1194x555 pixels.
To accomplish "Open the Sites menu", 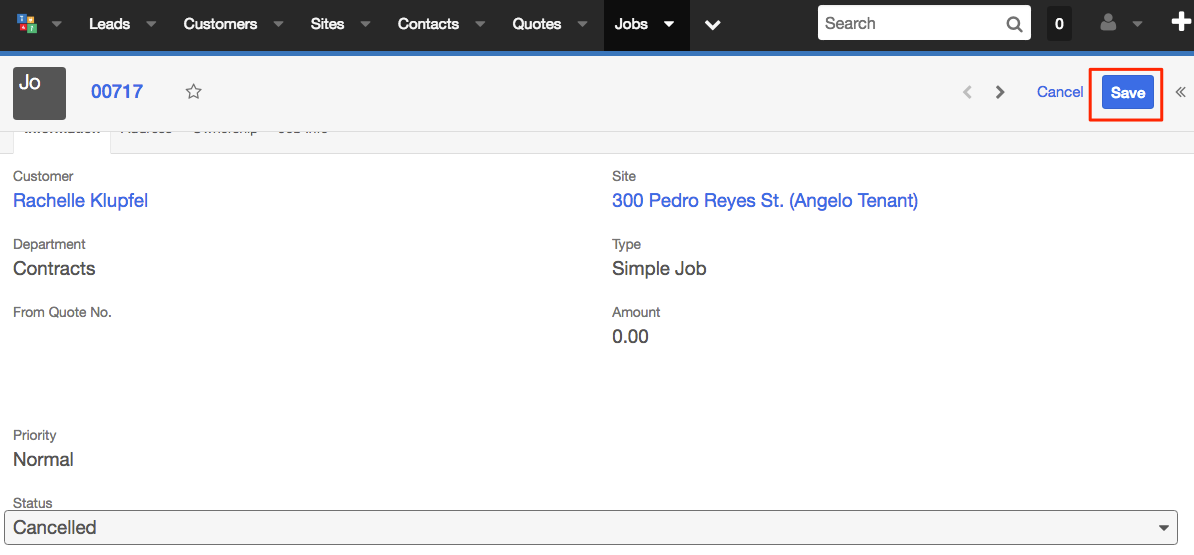I will 327,24.
